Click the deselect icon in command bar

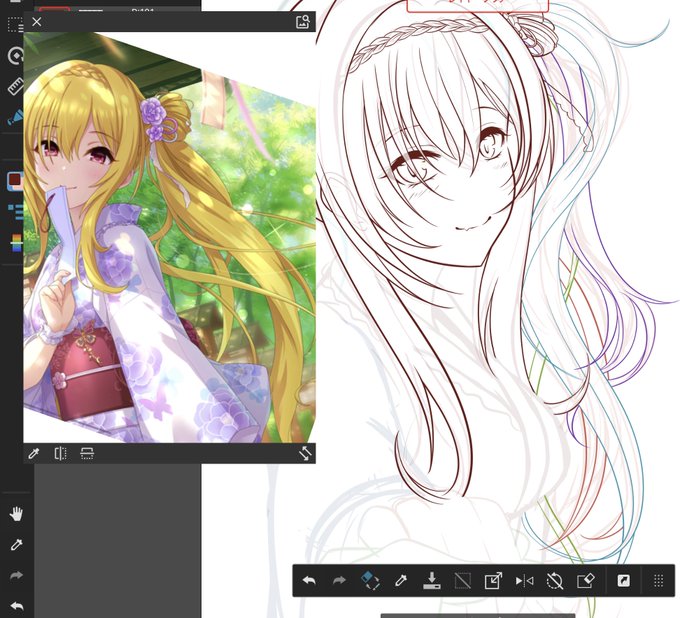click(x=462, y=581)
